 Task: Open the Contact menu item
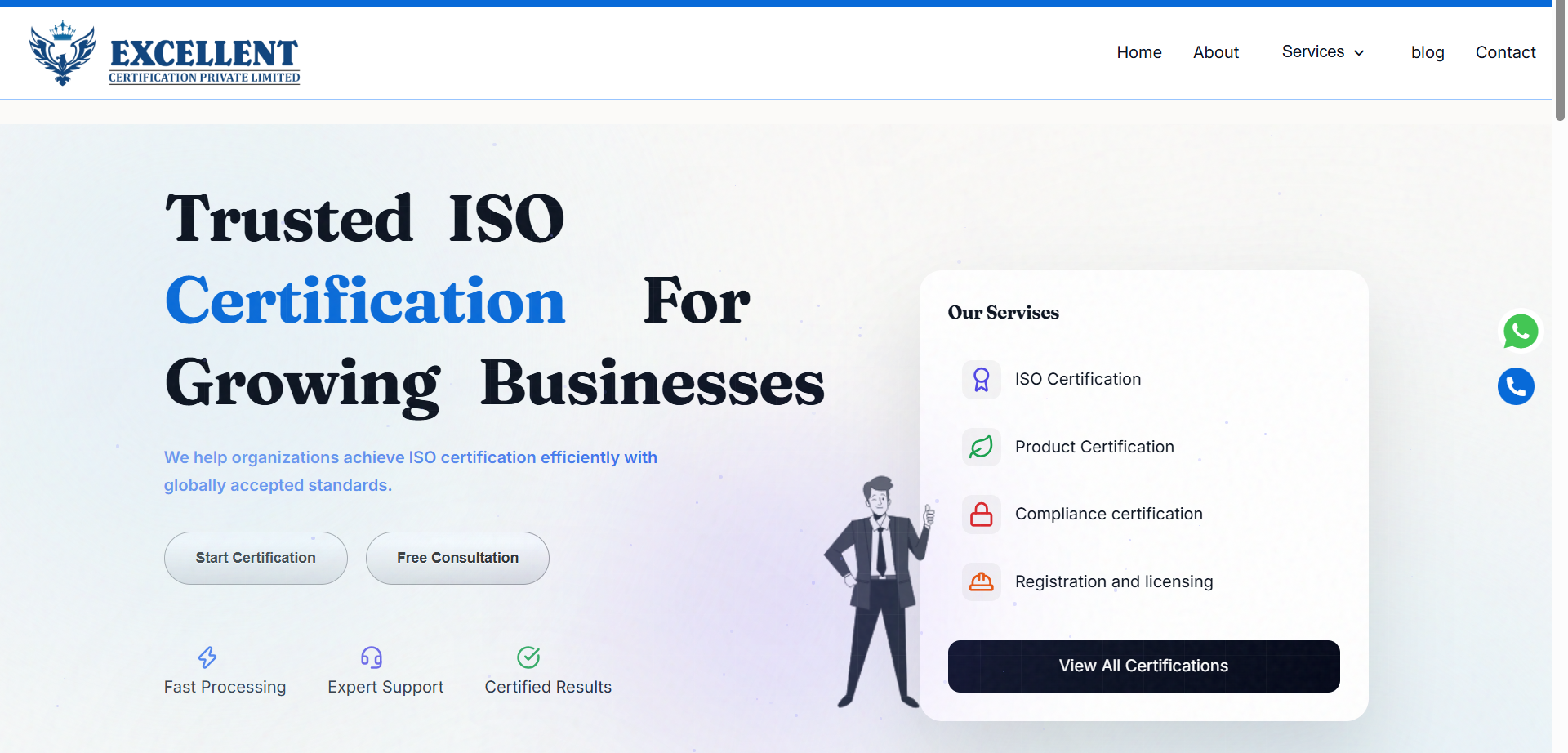pyautogui.click(x=1505, y=52)
